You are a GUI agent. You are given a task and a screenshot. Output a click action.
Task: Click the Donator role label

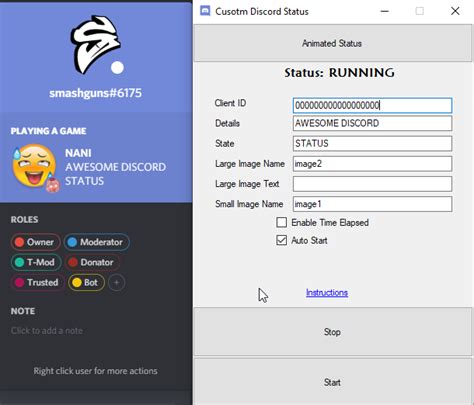click(x=97, y=262)
